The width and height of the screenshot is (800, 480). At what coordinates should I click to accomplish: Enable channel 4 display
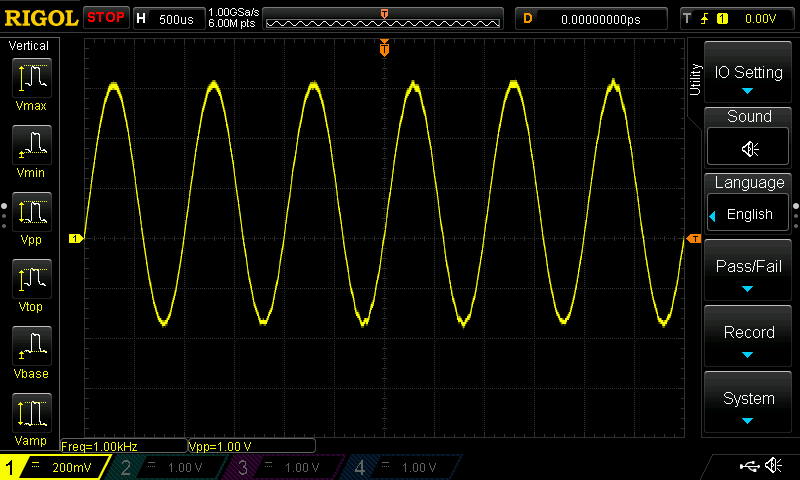(398, 467)
